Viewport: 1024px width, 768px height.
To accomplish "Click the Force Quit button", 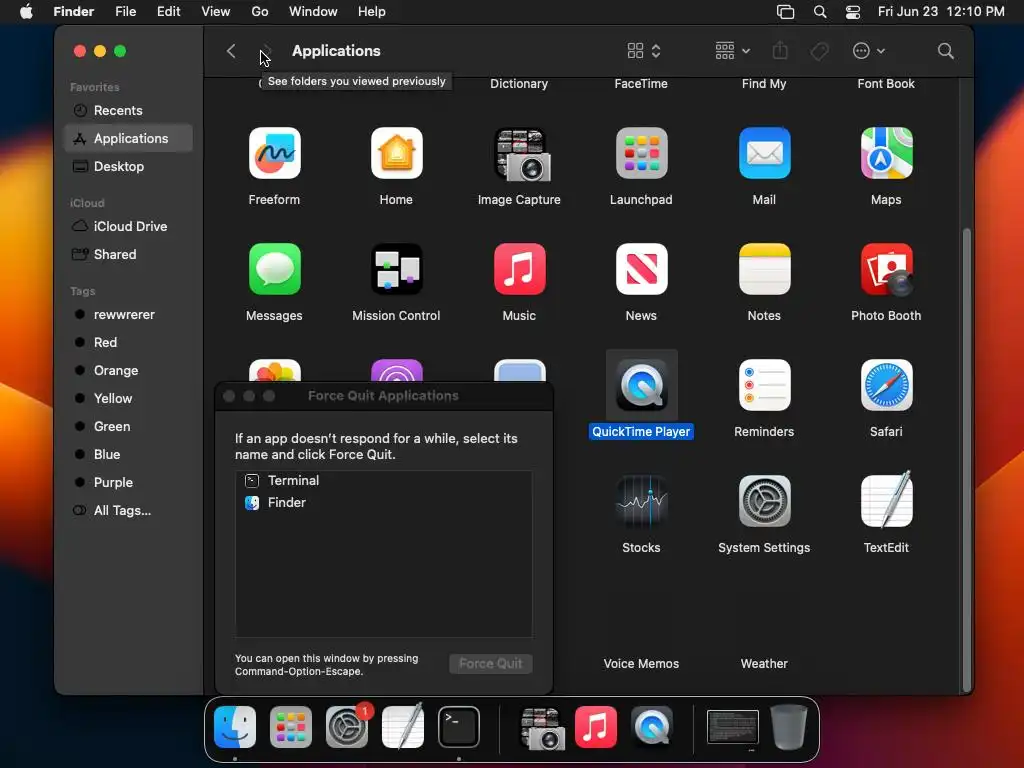I will (490, 664).
